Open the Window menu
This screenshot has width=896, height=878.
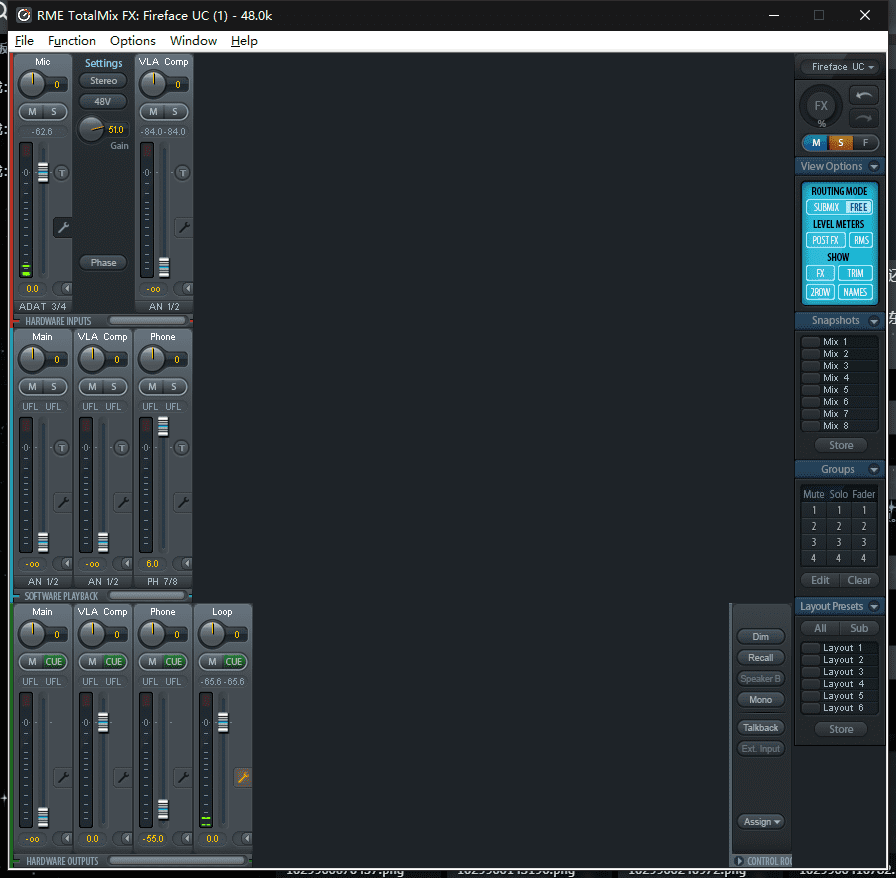[x=193, y=41]
